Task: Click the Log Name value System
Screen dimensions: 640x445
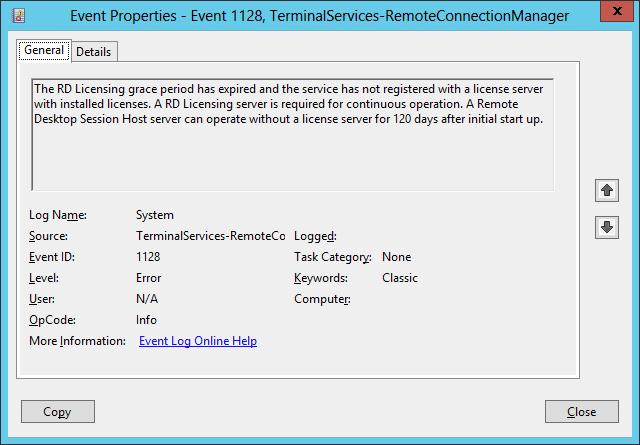Action: pyautogui.click(x=155, y=215)
